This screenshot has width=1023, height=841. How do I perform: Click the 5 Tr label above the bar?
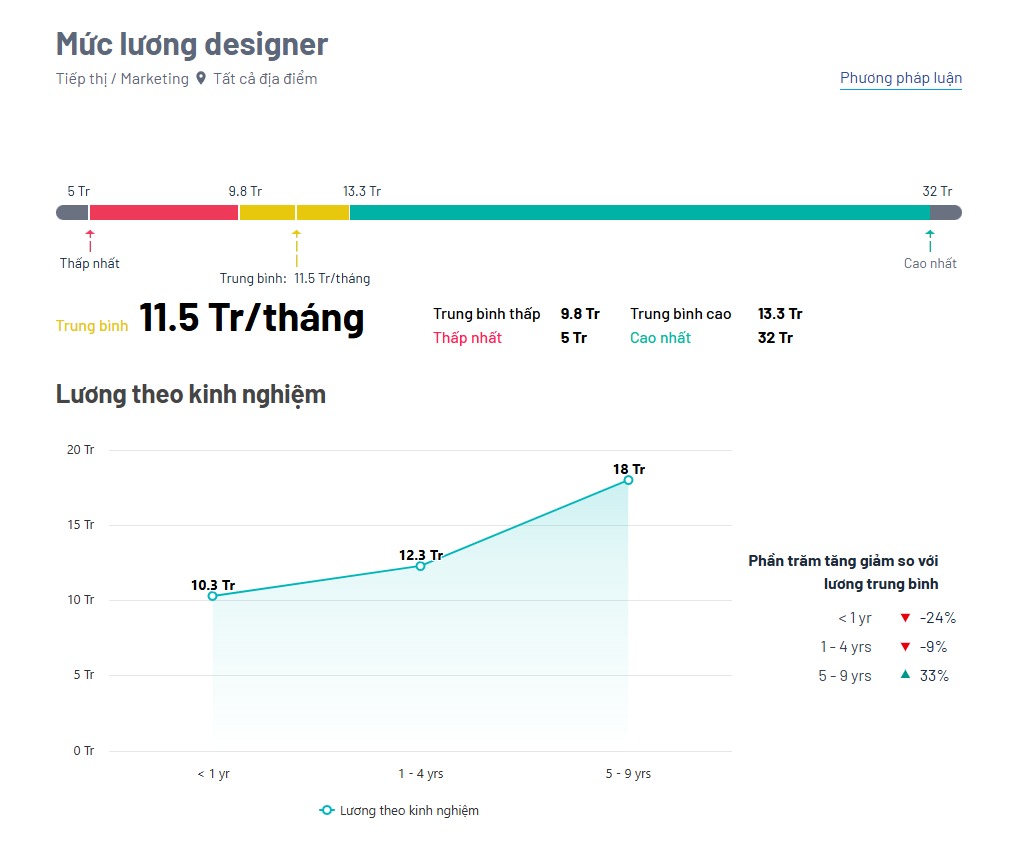(78, 191)
